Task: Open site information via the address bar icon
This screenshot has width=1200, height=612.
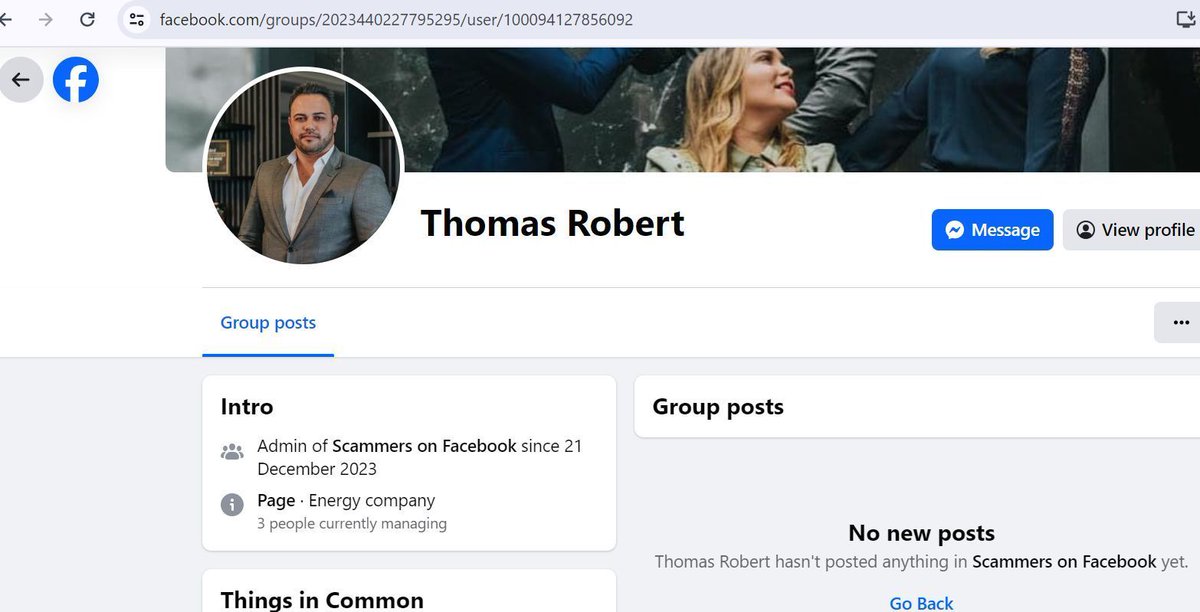Action: [135, 18]
